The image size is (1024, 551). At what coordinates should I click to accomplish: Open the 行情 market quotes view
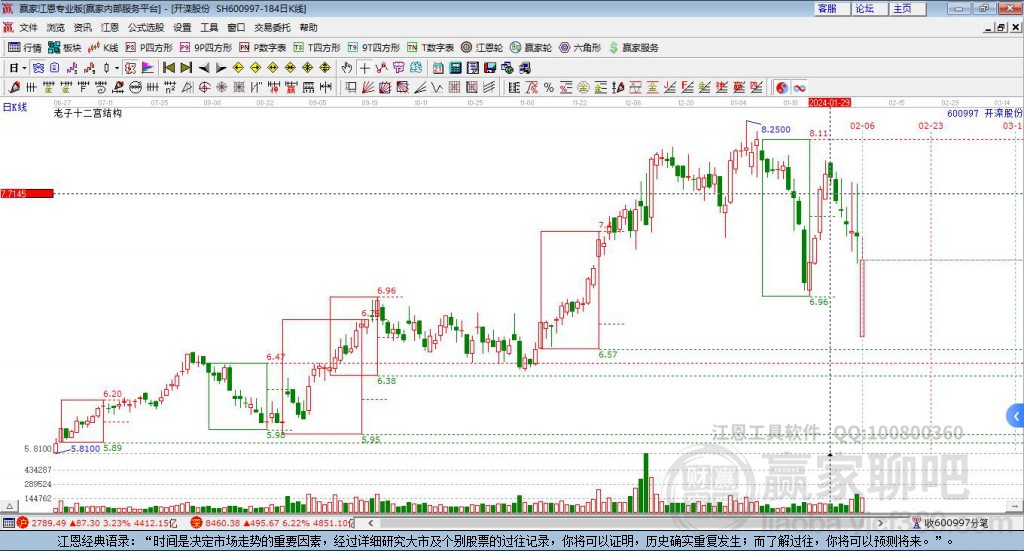(24, 48)
